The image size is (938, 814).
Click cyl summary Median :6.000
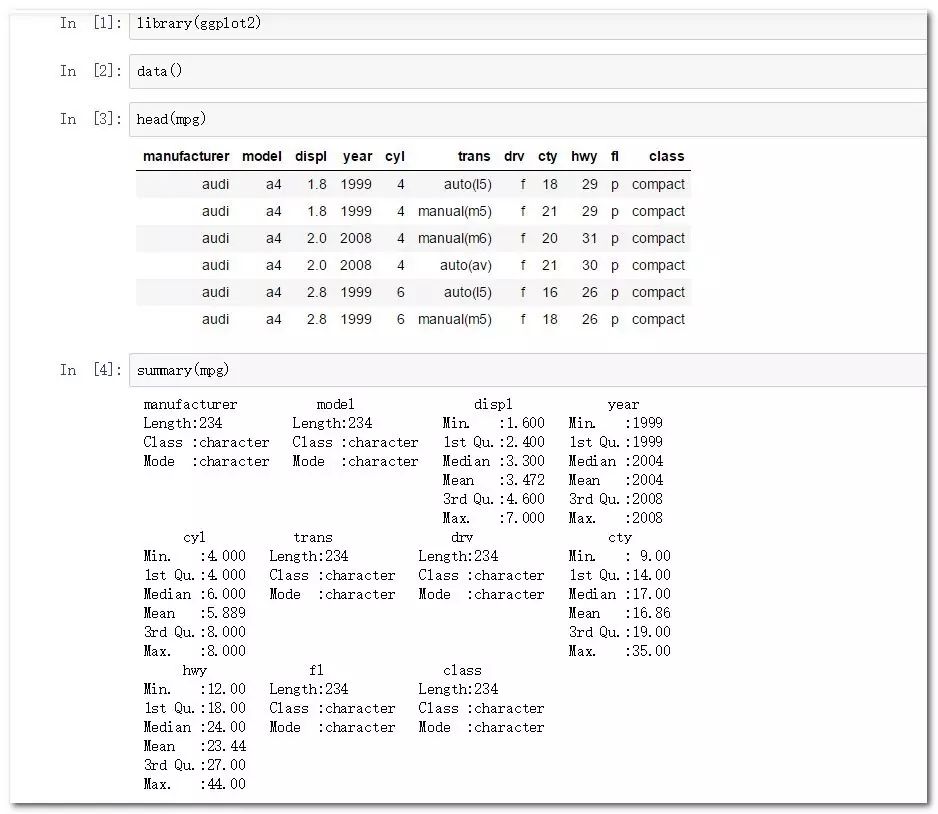[194, 594]
